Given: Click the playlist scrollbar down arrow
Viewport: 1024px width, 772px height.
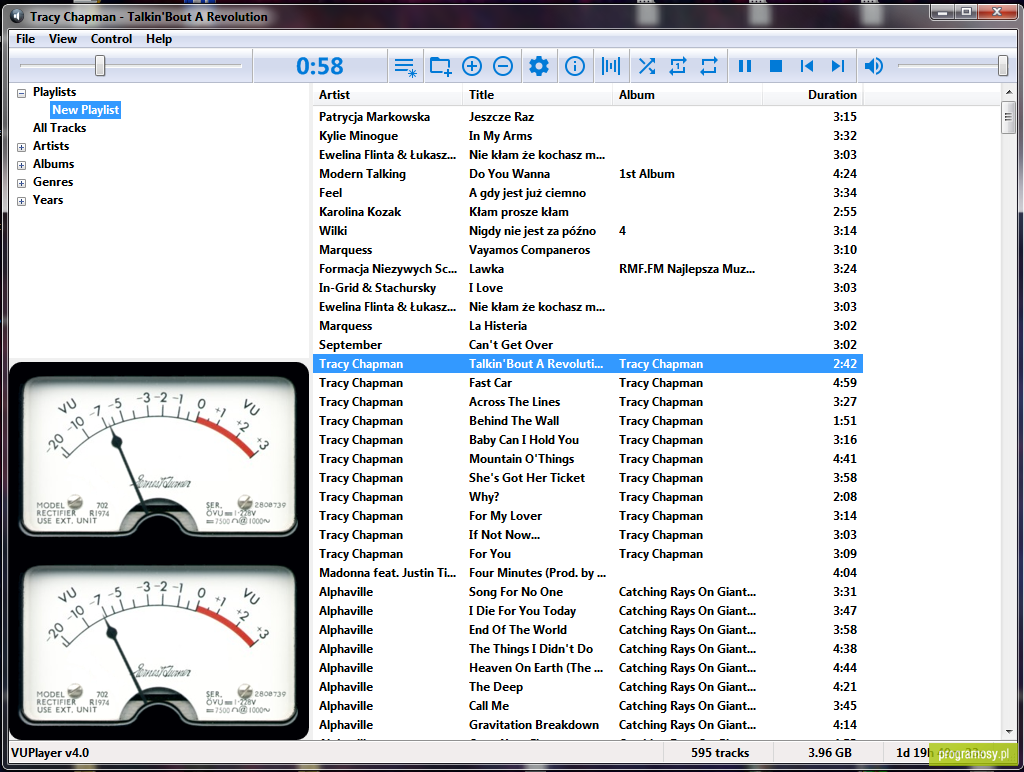Looking at the screenshot, I should 1009,732.
